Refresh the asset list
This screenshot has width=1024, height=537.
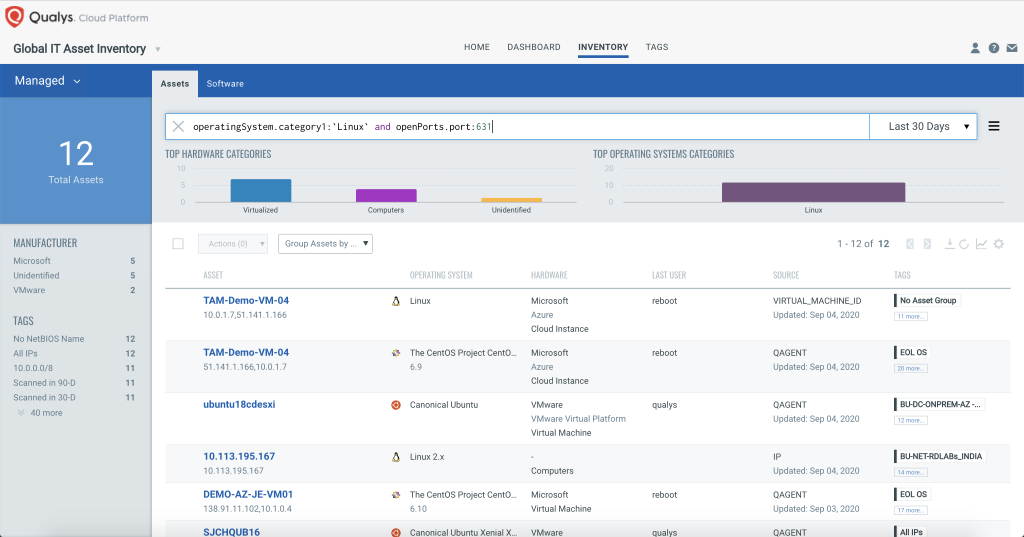pos(964,244)
